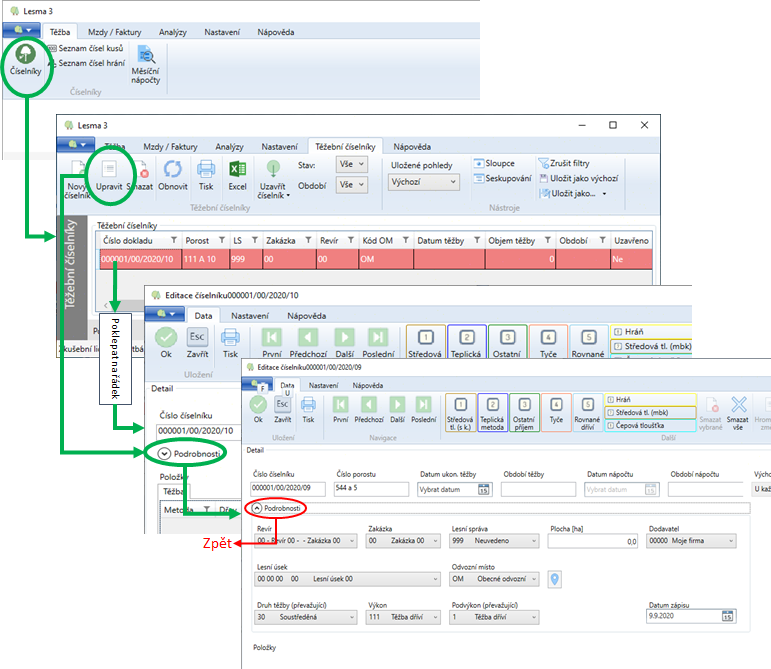Click map pin next to Odvozní místo
Image resolution: width=771 pixels, height=669 pixels.
click(555, 579)
